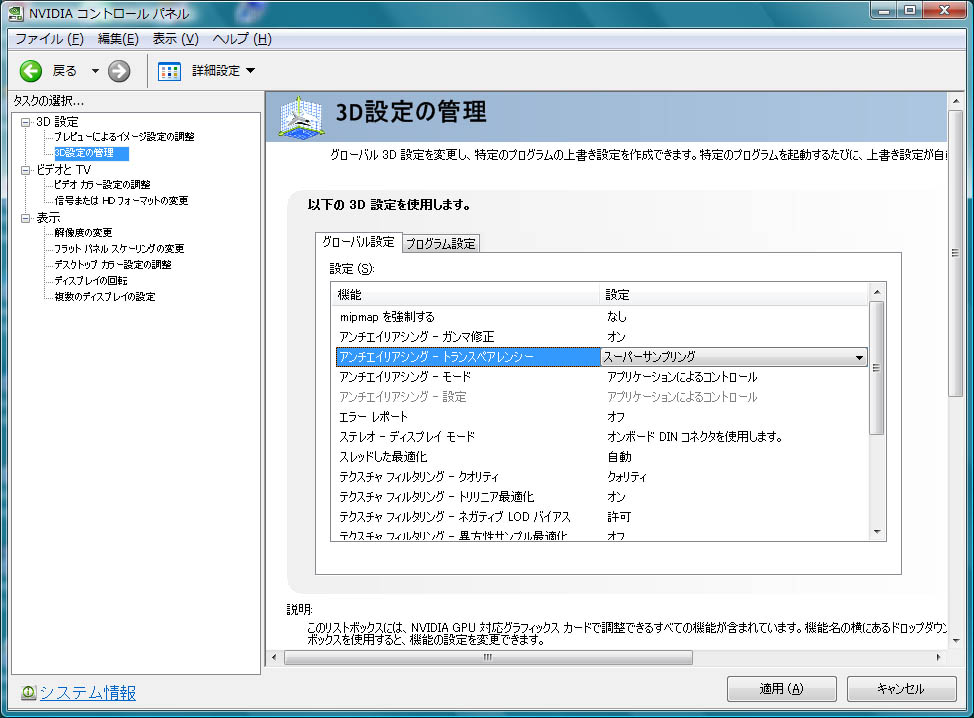Click the 機能 column header
Viewport: 974px width, 718px height.
(465, 294)
